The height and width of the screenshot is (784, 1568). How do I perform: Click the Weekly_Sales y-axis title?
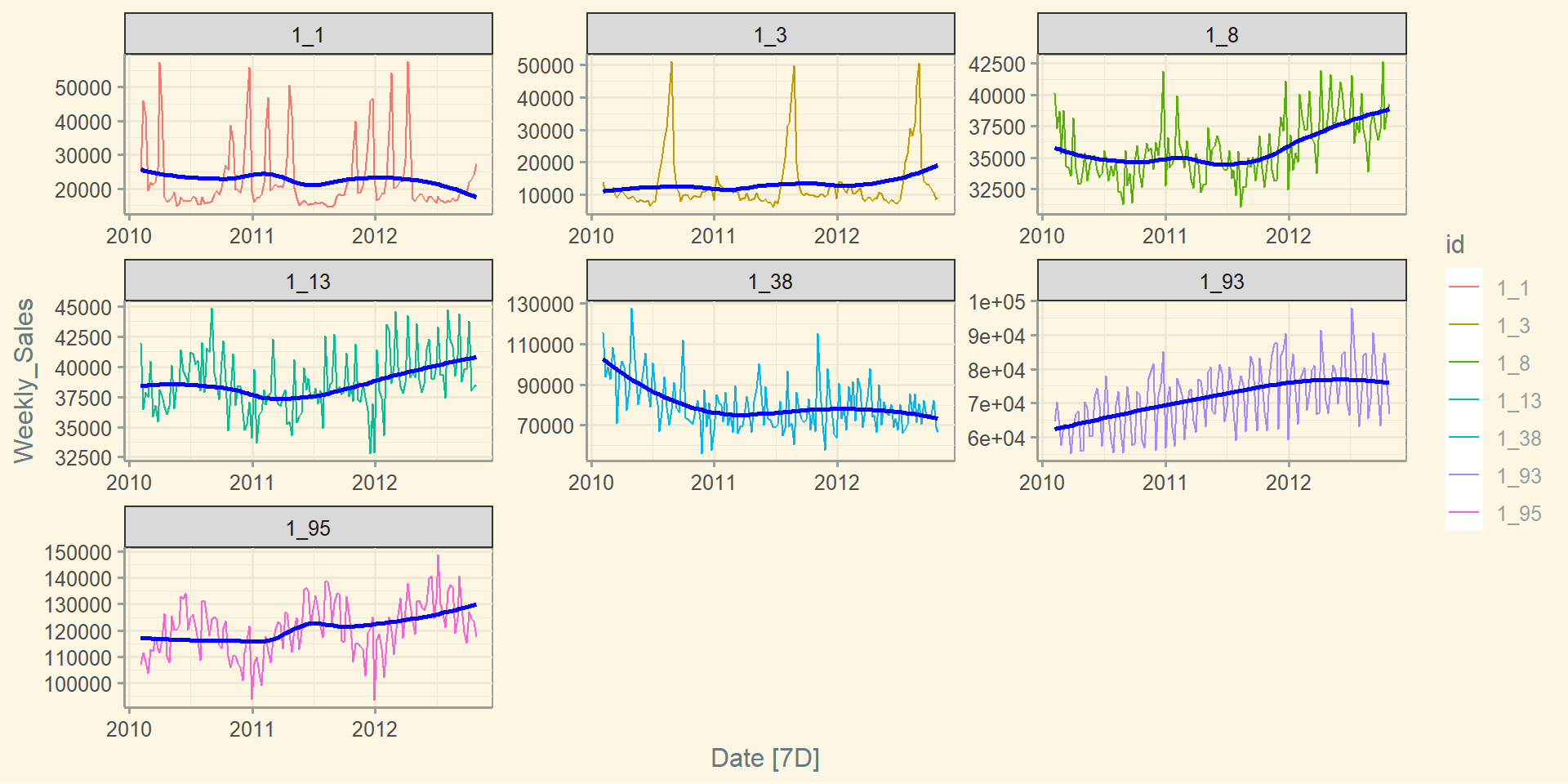click(24, 381)
